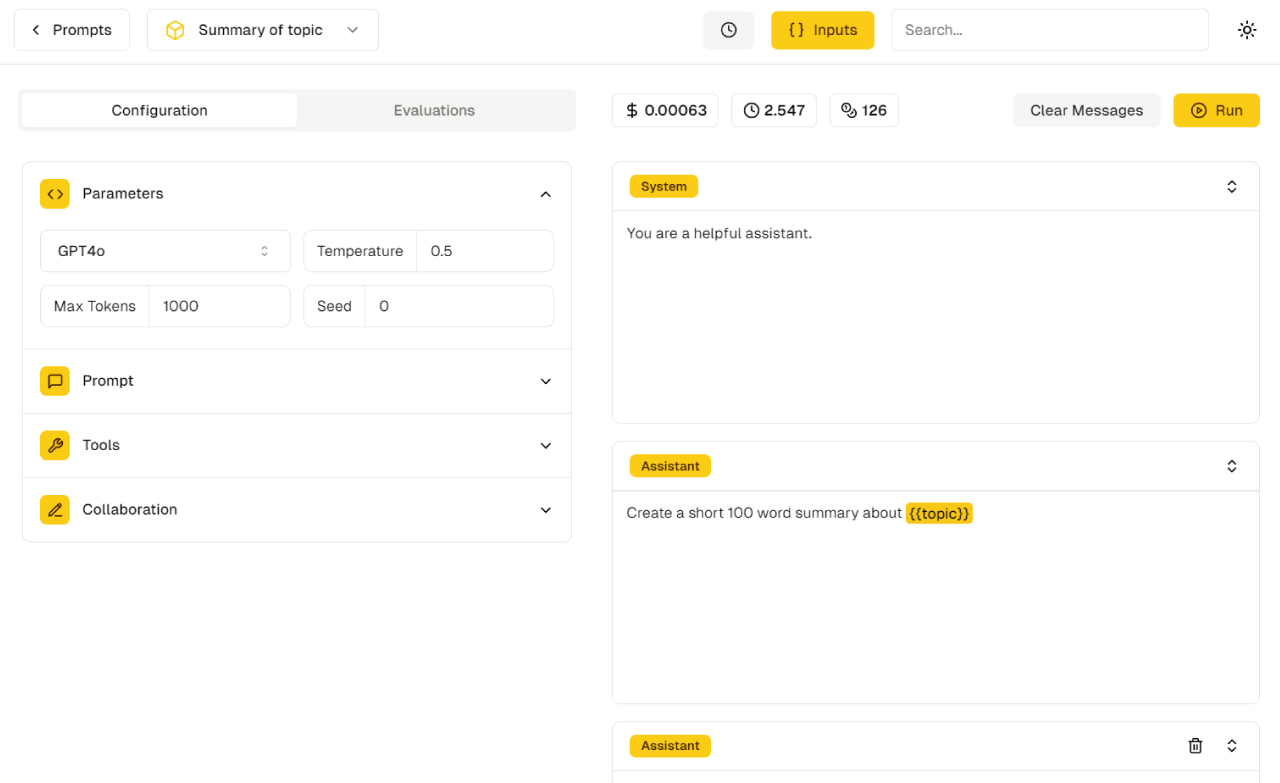Switch to the Evaluations tab
This screenshot has height=783, width=1280.
coord(434,110)
